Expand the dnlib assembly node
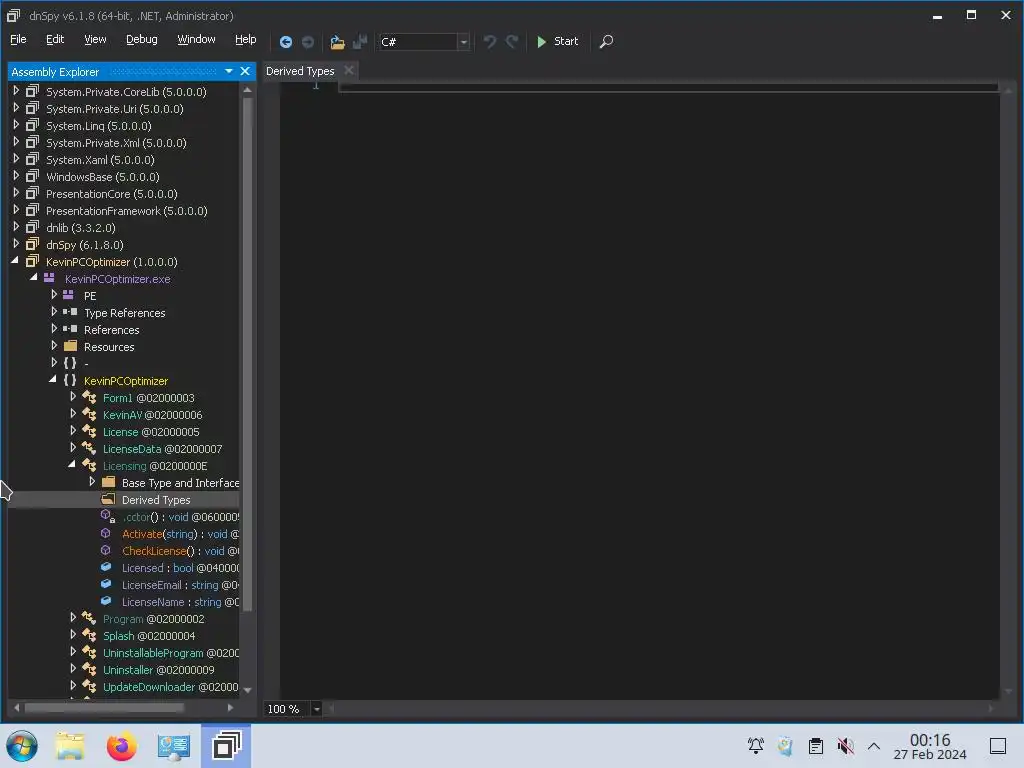1024x768 pixels. coord(16,227)
